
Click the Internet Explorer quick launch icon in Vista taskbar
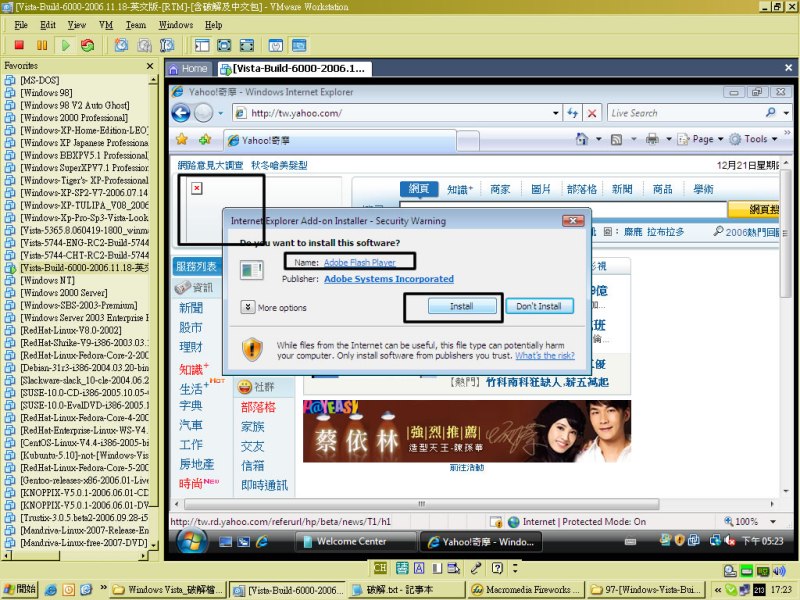[x=262, y=542]
